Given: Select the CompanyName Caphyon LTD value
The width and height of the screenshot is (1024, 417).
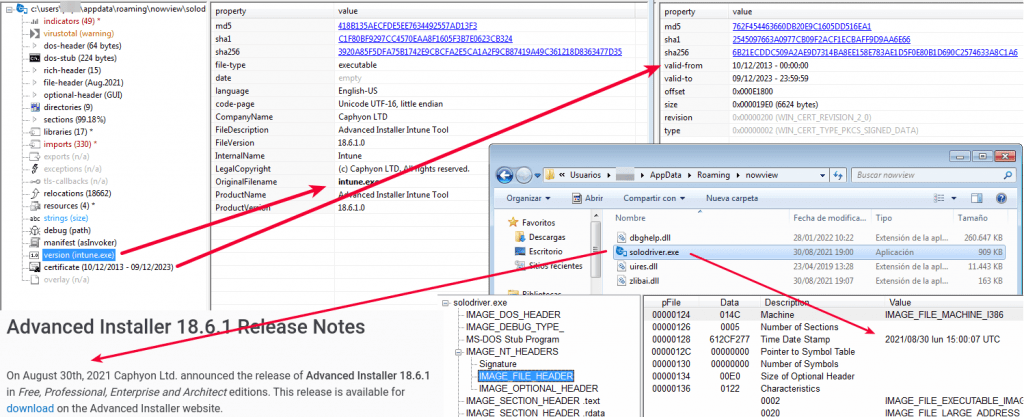Looking at the screenshot, I should (x=361, y=117).
